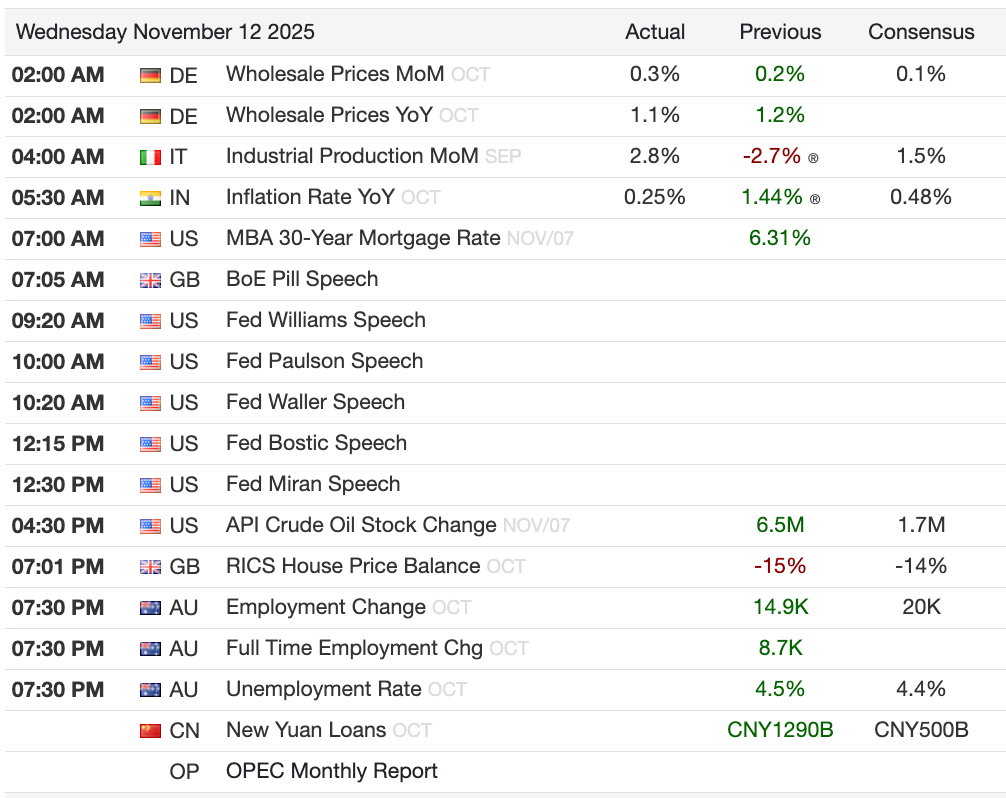This screenshot has width=1006, height=798.
Task: Click the CNY1290B previous value
Action: (780, 730)
